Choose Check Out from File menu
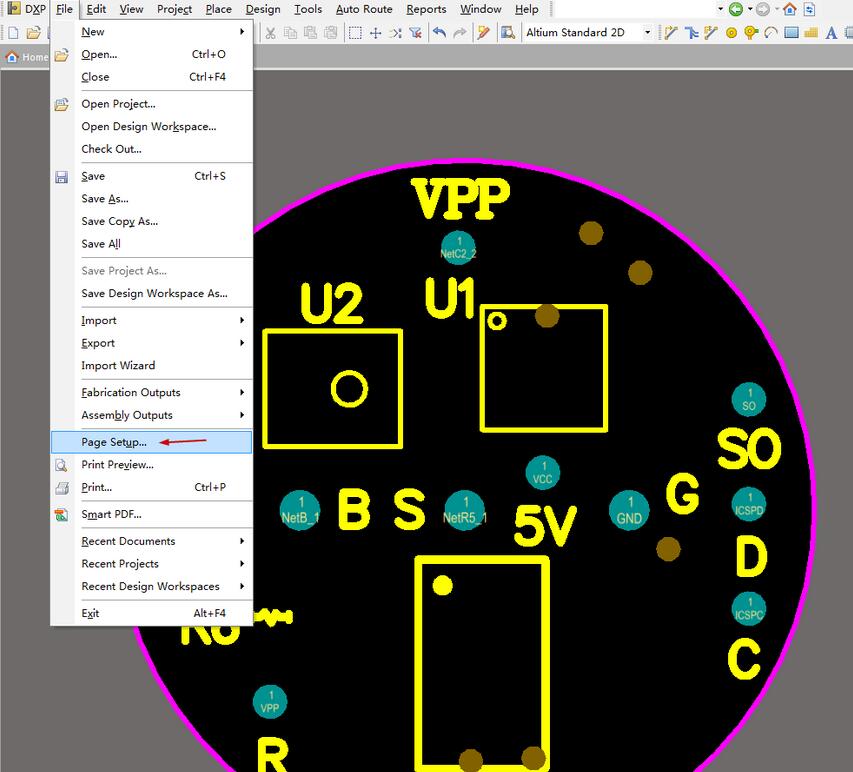Viewport: 853px width, 772px height. point(151,149)
